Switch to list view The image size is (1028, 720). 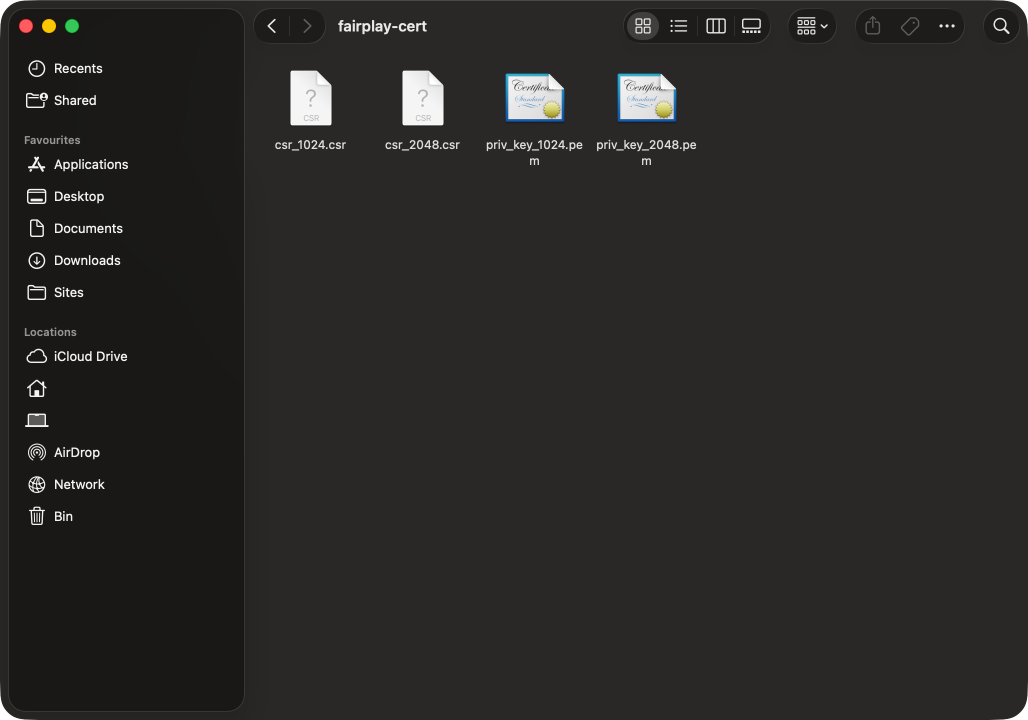point(679,26)
